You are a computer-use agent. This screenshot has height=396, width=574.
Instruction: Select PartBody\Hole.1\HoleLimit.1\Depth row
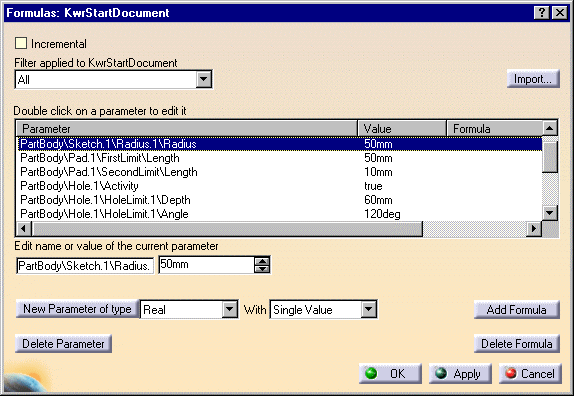pyautogui.click(x=280, y=200)
